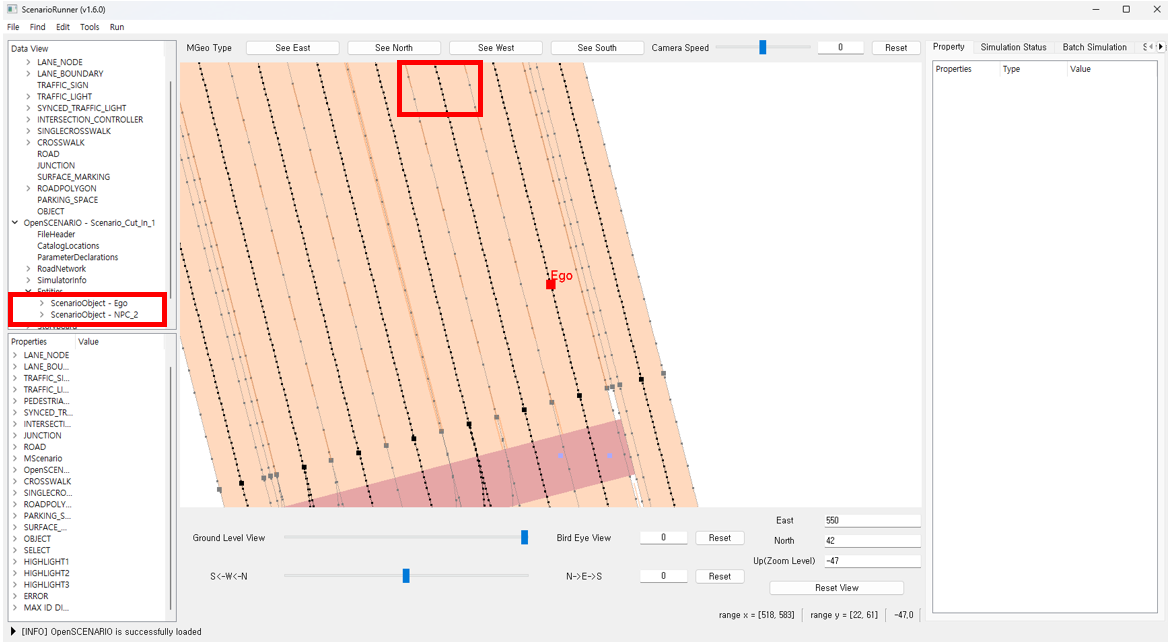Image resolution: width=1168 pixels, height=642 pixels.
Task: Click the Reset View button
Action: coord(836,588)
